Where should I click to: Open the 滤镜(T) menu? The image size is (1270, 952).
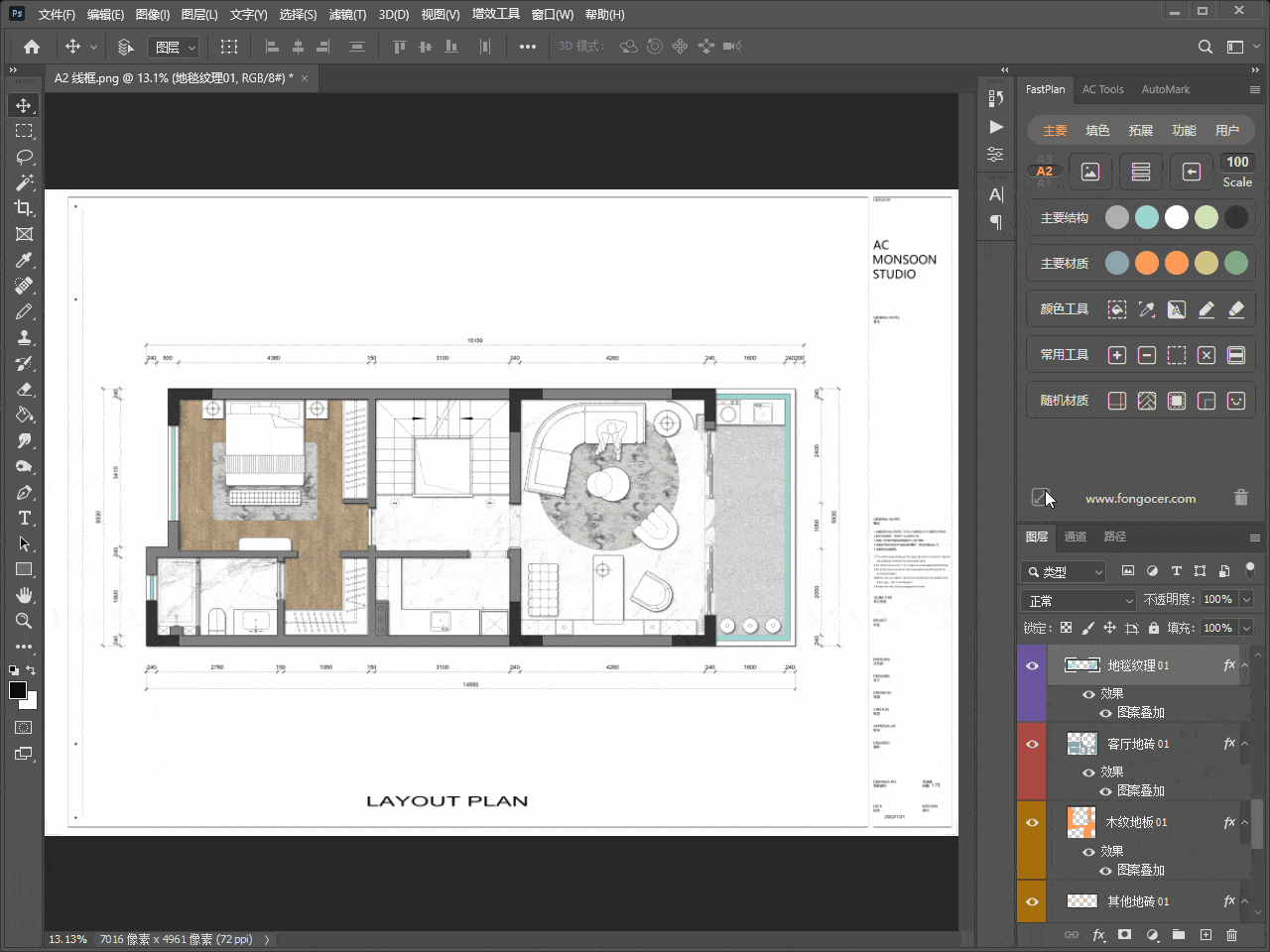pos(347,15)
